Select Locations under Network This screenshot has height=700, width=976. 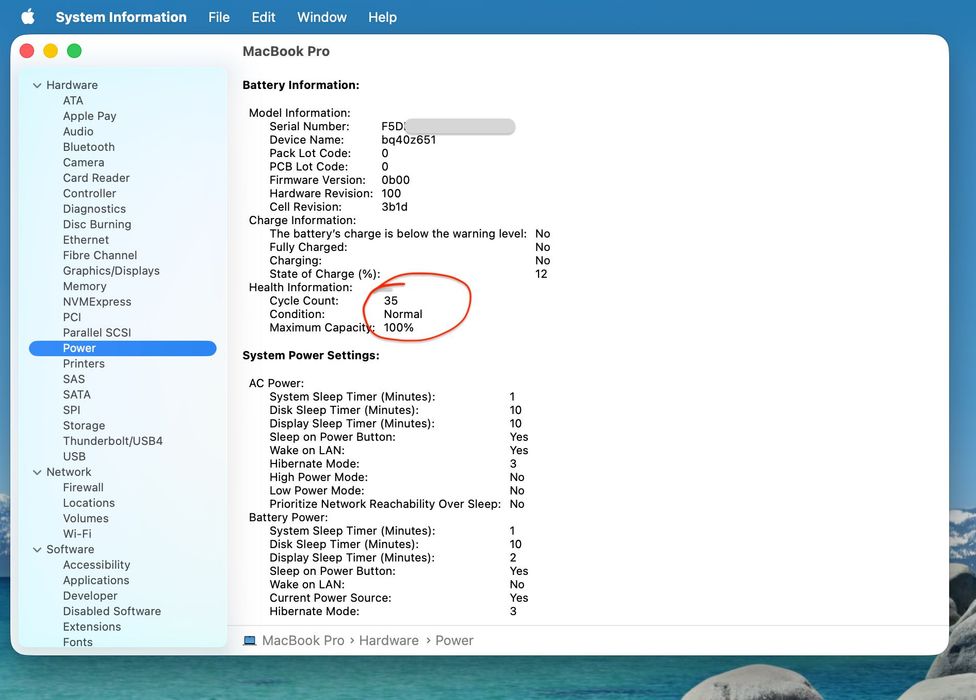click(x=88, y=503)
